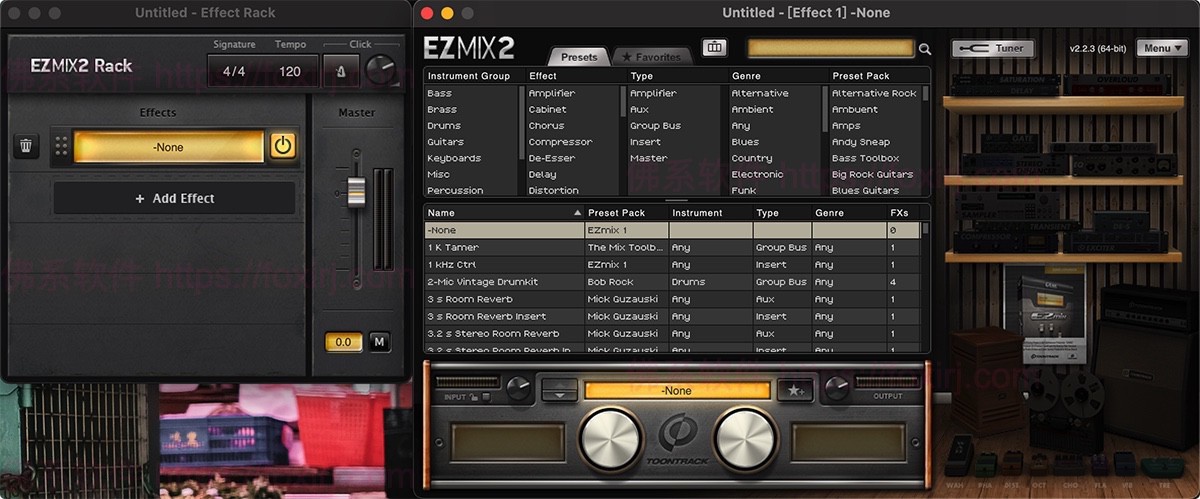Click the Add Effect button
This screenshot has width=1200, height=499.
[174, 198]
